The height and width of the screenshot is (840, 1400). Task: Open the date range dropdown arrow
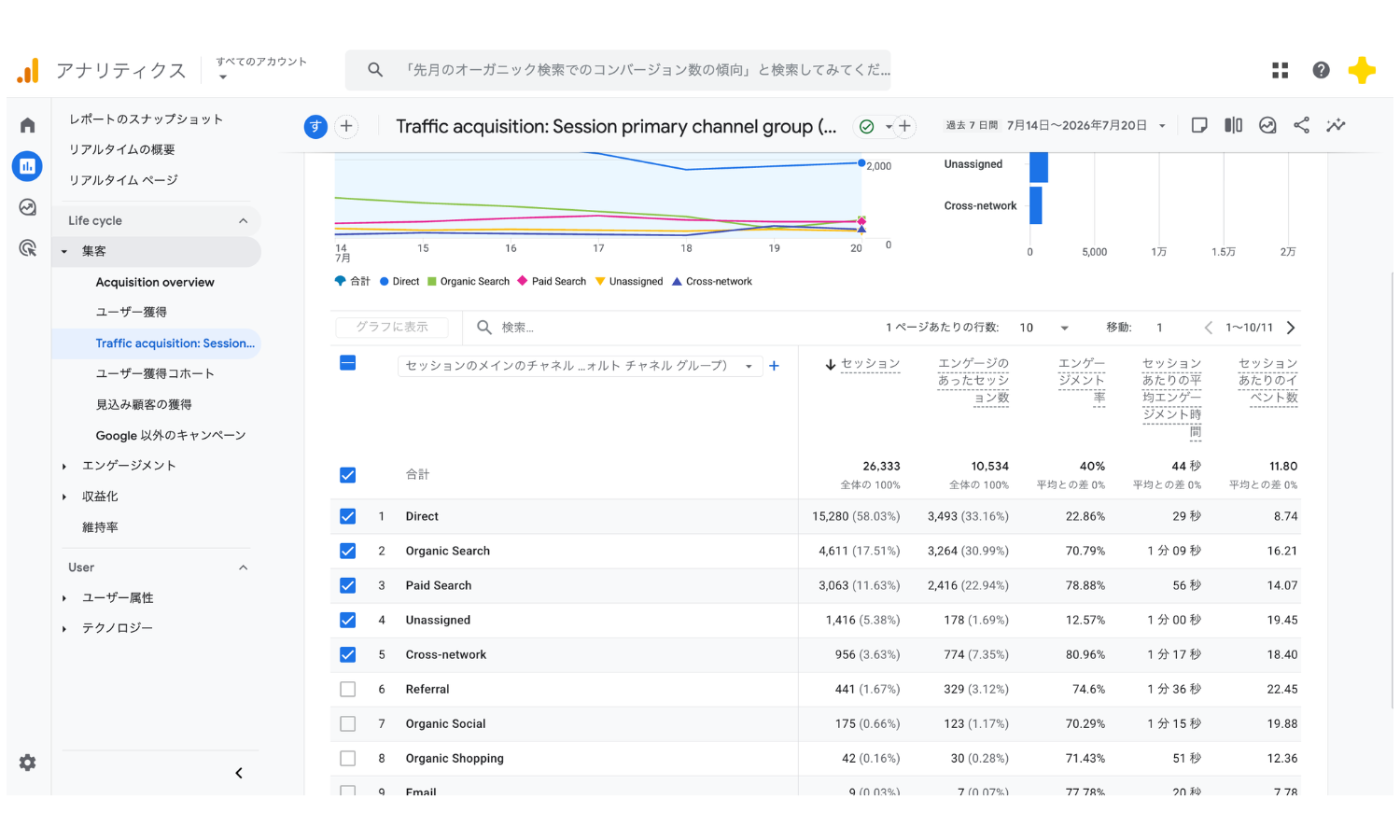[1162, 126]
